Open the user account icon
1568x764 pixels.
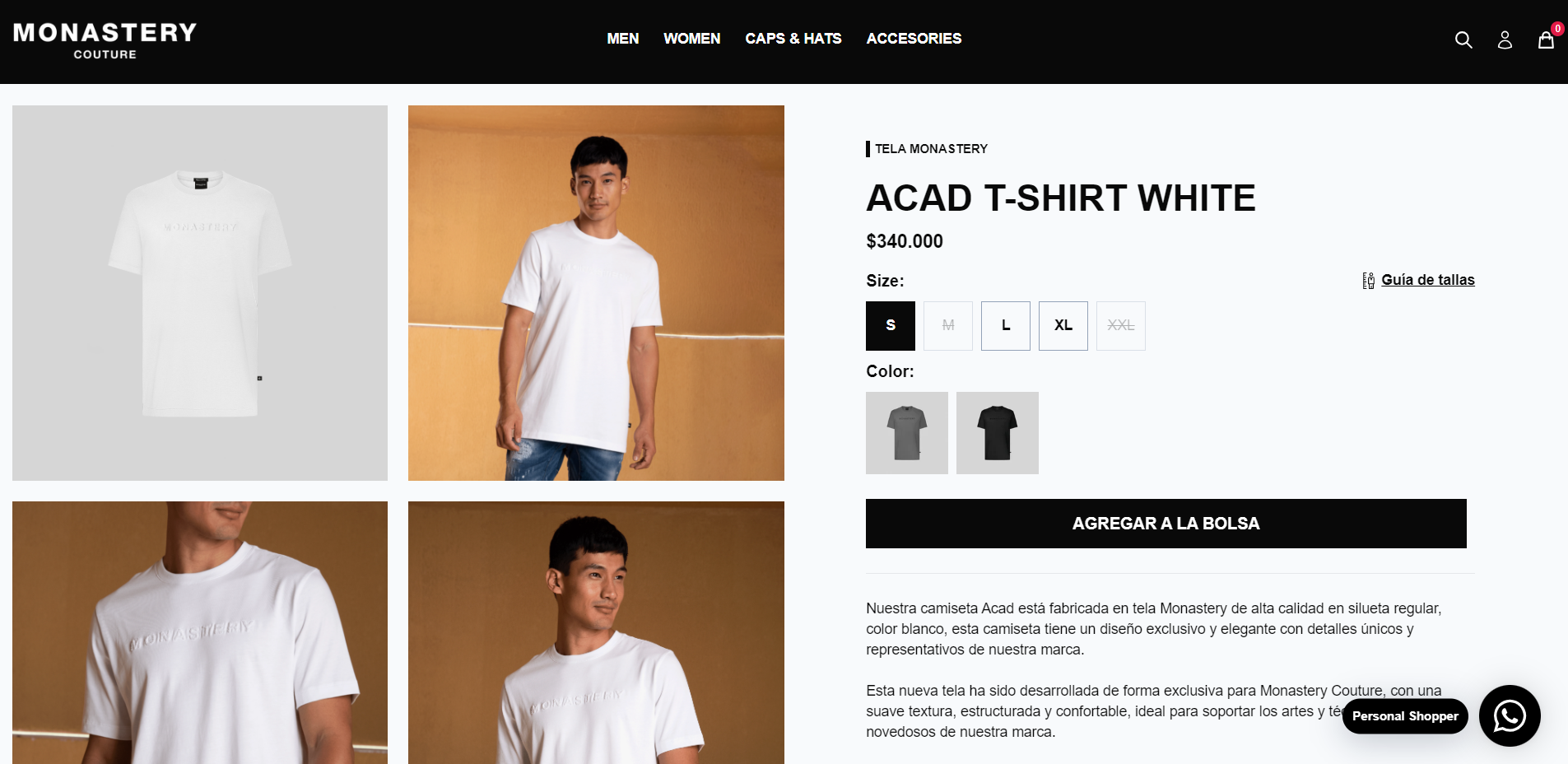[x=1505, y=40]
